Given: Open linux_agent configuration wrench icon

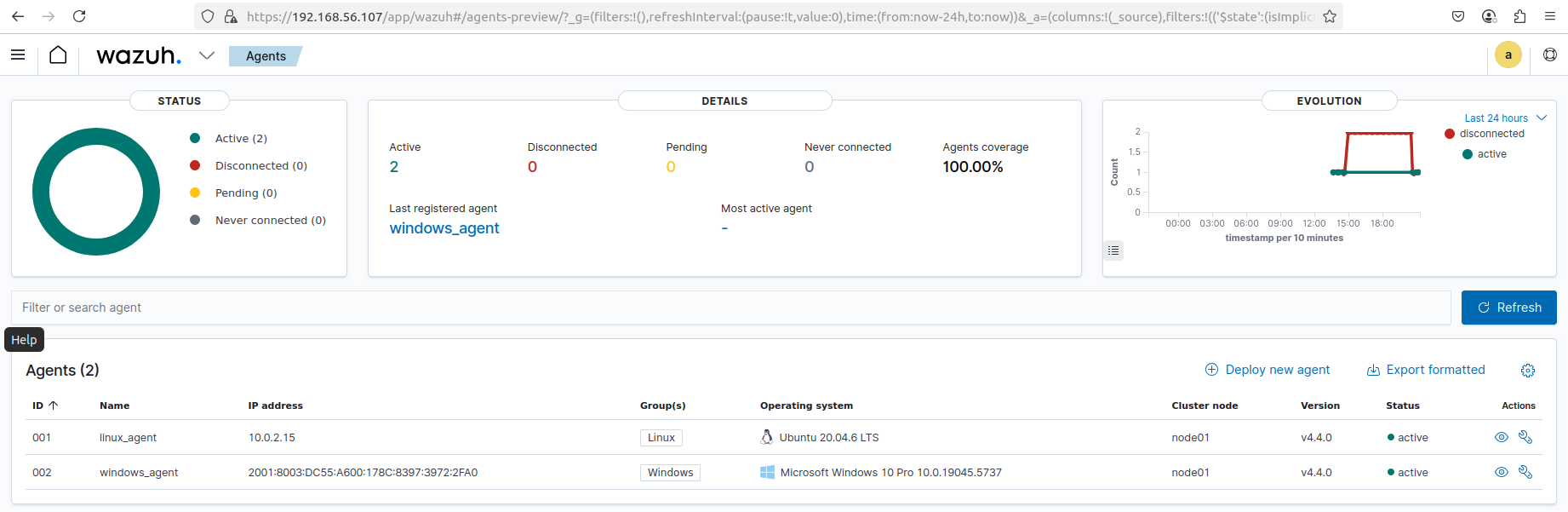Looking at the screenshot, I should point(1525,437).
